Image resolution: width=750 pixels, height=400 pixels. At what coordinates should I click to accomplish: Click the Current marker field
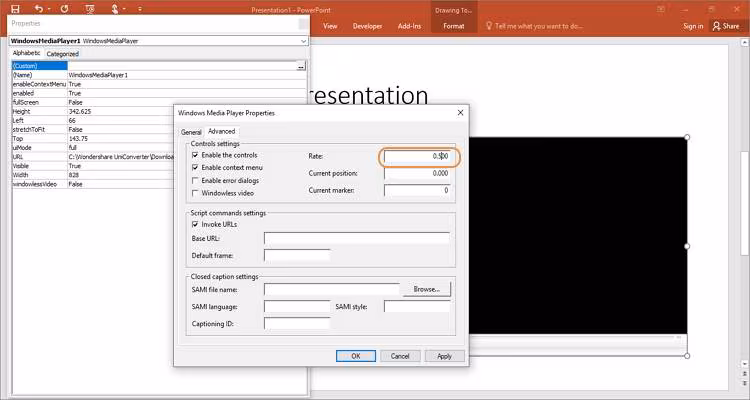tap(417, 190)
